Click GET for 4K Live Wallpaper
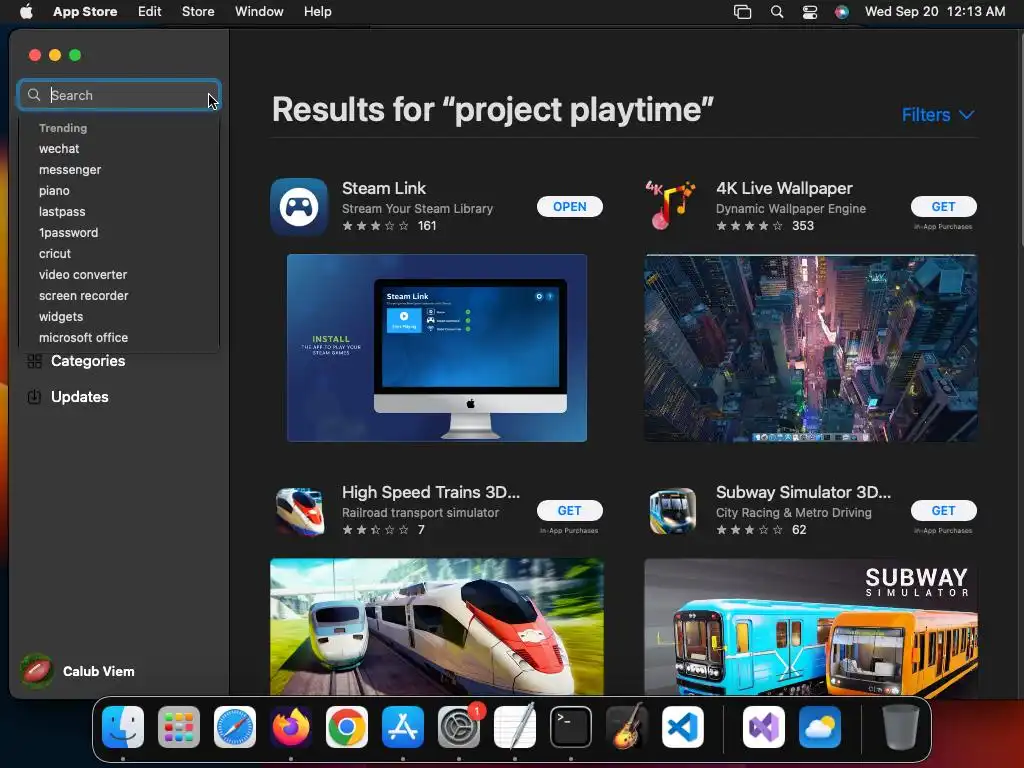 [x=944, y=206]
